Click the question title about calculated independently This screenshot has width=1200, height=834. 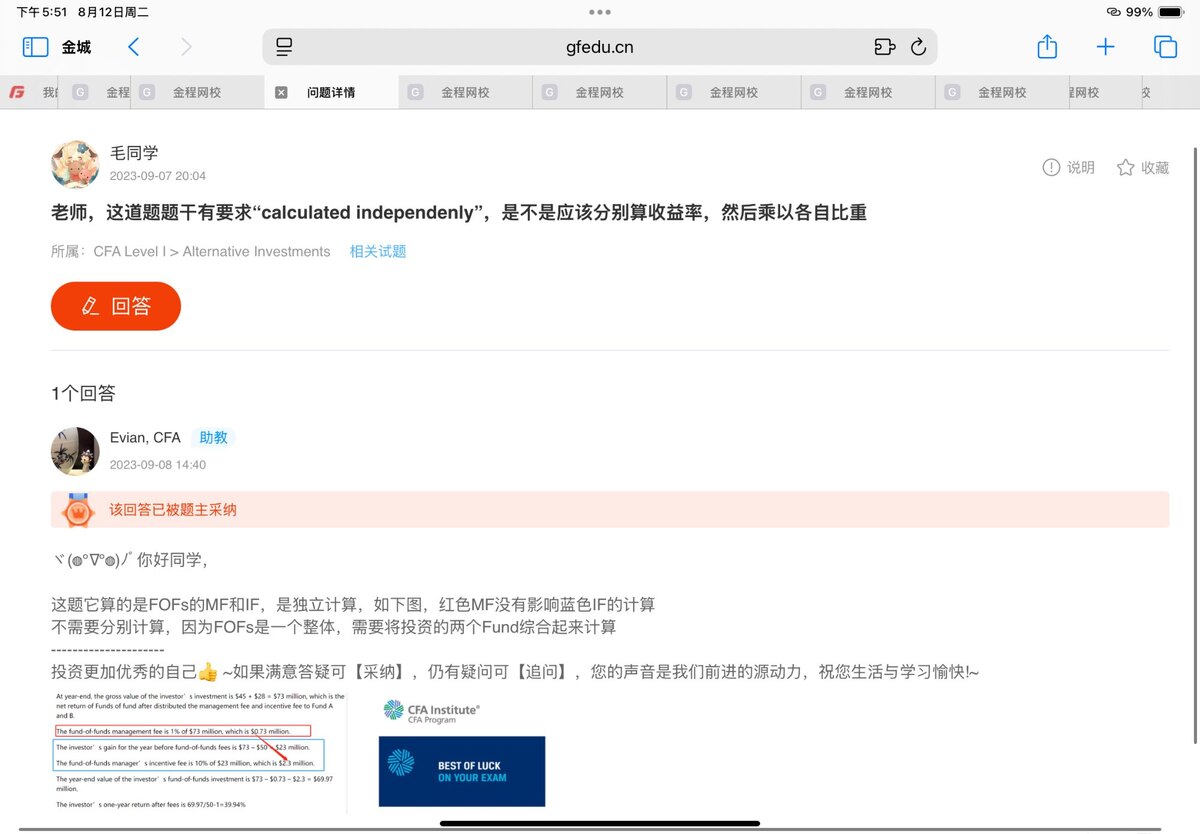coord(459,212)
